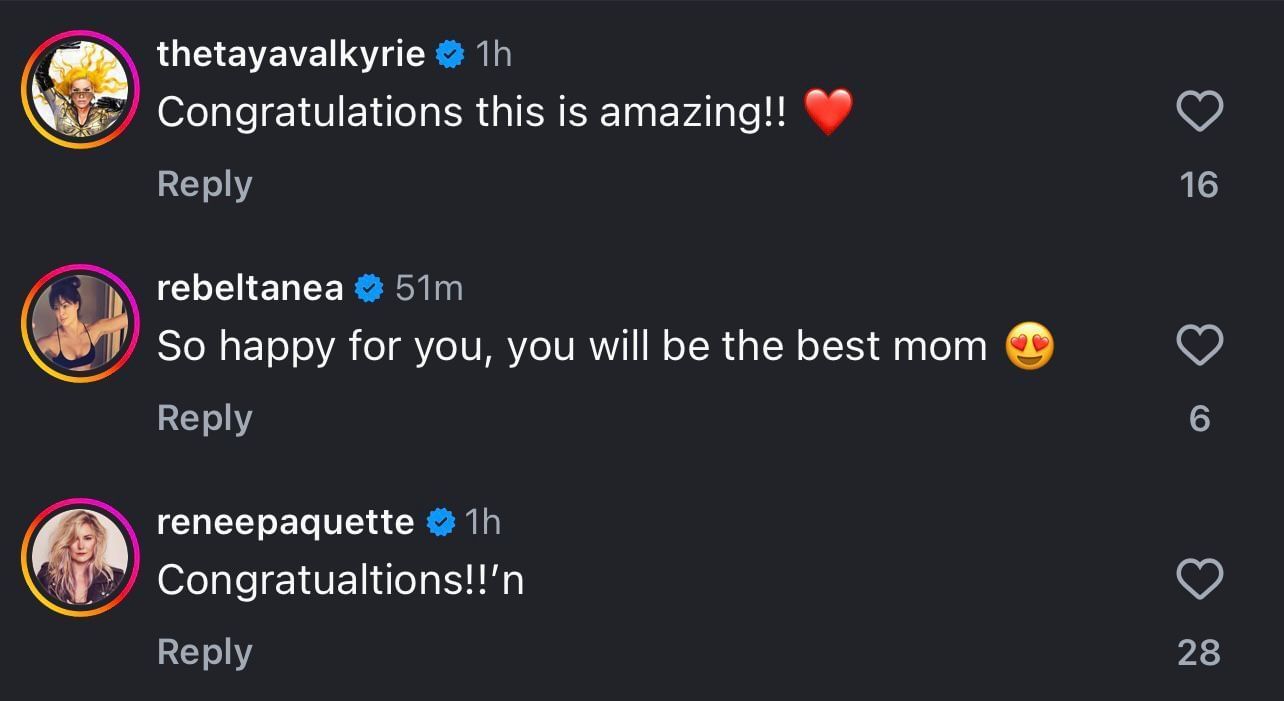This screenshot has width=1284, height=701.
Task: View reneepaquette's avatar
Action: 80,557
